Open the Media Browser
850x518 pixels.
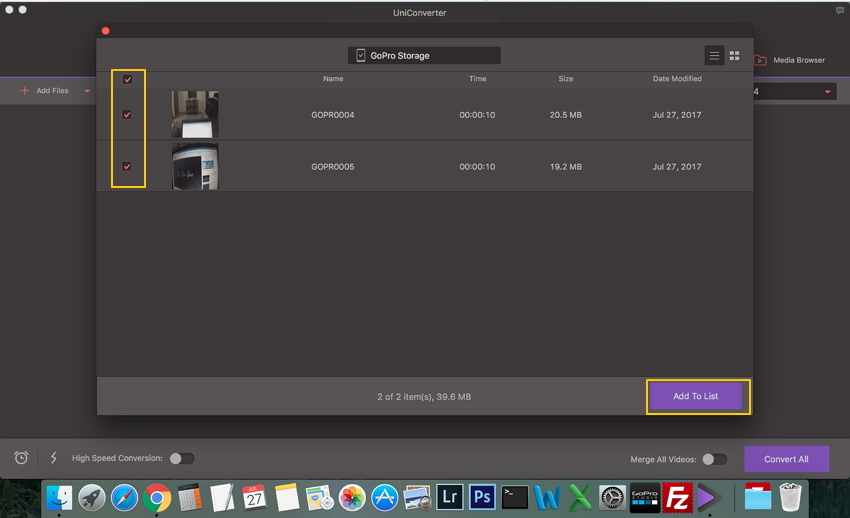pos(790,60)
